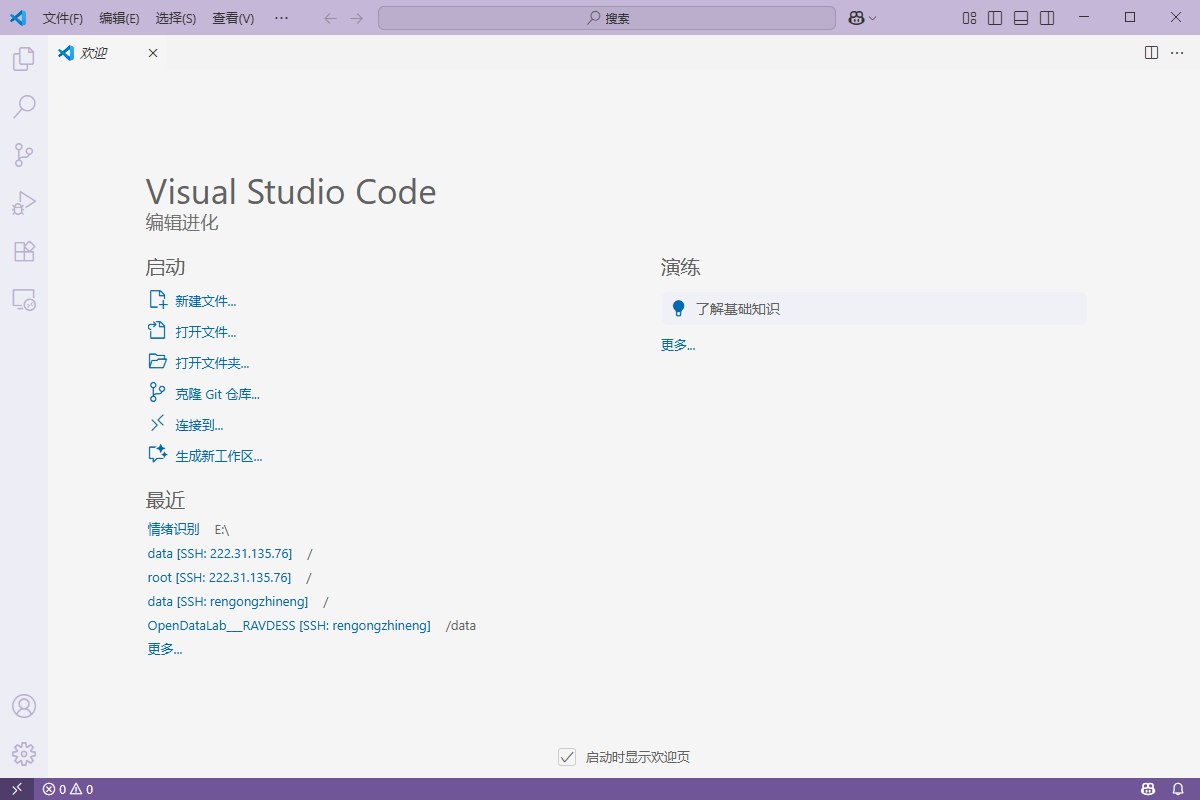This screenshot has height=800, width=1200.
Task: Open the Copilot chat icon in title bar
Action: (856, 18)
